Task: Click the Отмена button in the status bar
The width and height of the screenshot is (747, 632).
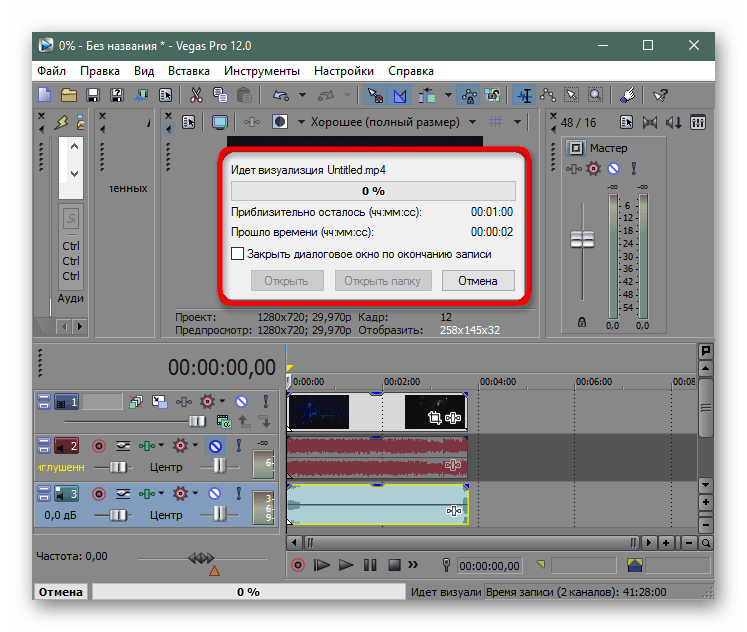Action: point(60,592)
